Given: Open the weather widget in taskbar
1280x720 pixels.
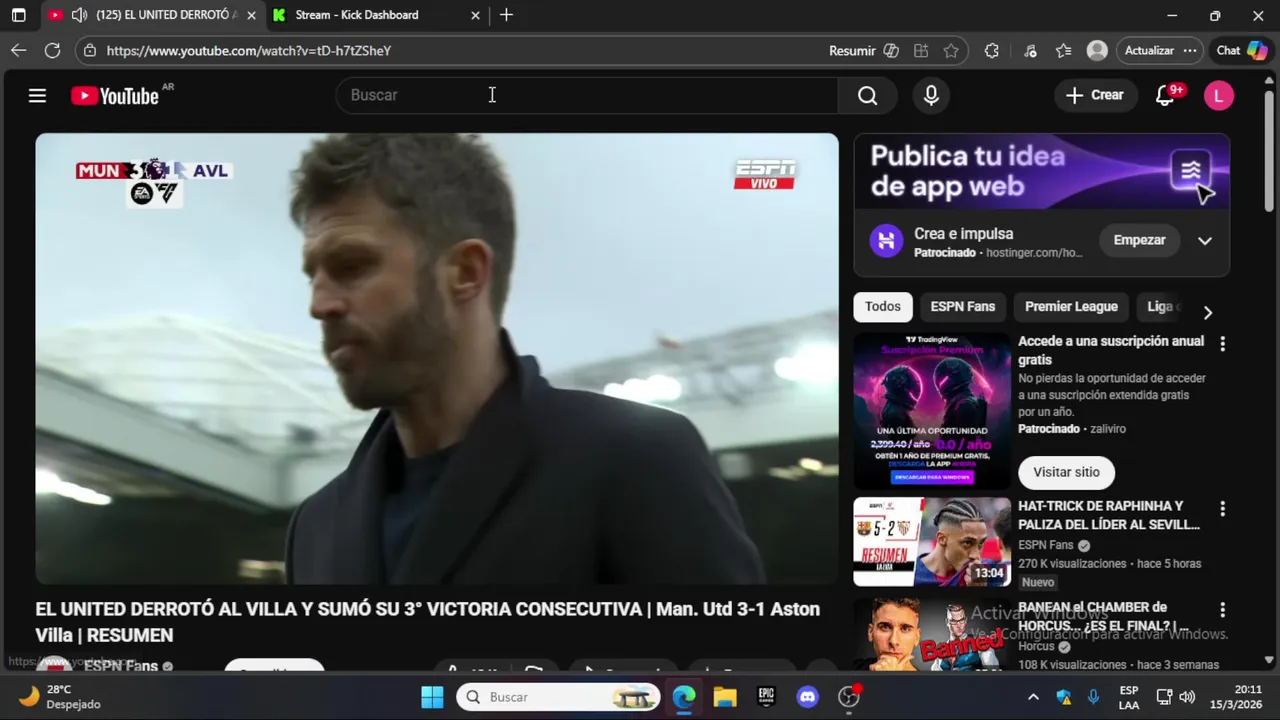Looking at the screenshot, I should click(62, 697).
